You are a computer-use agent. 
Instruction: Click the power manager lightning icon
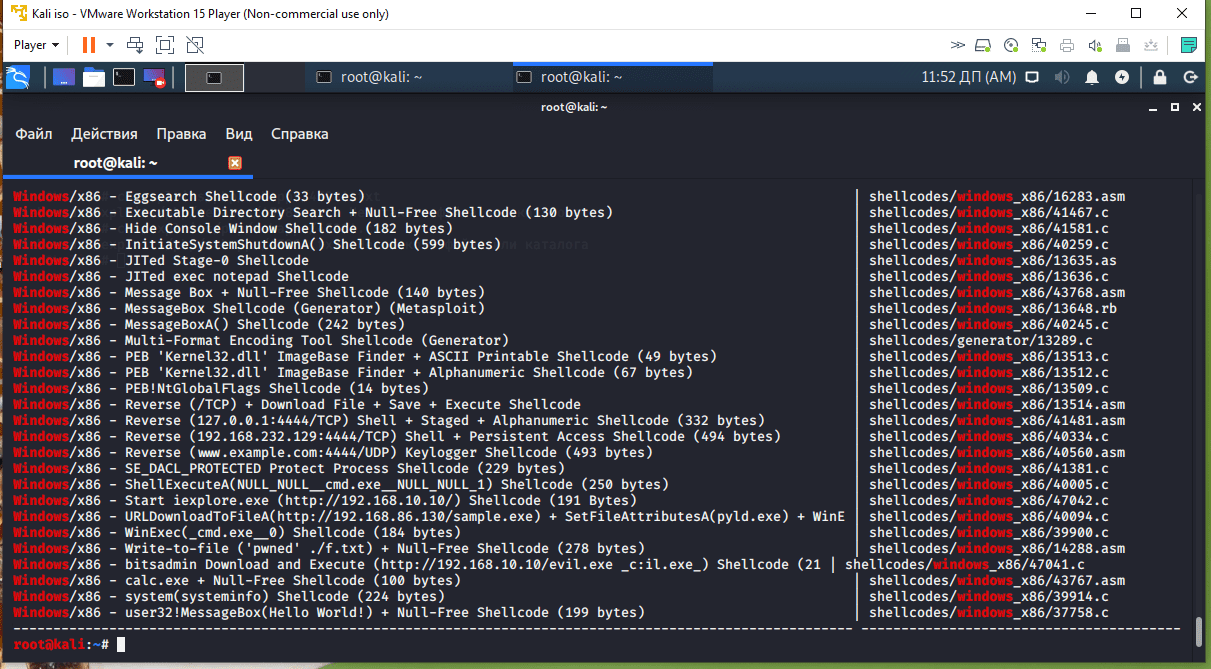point(1122,77)
